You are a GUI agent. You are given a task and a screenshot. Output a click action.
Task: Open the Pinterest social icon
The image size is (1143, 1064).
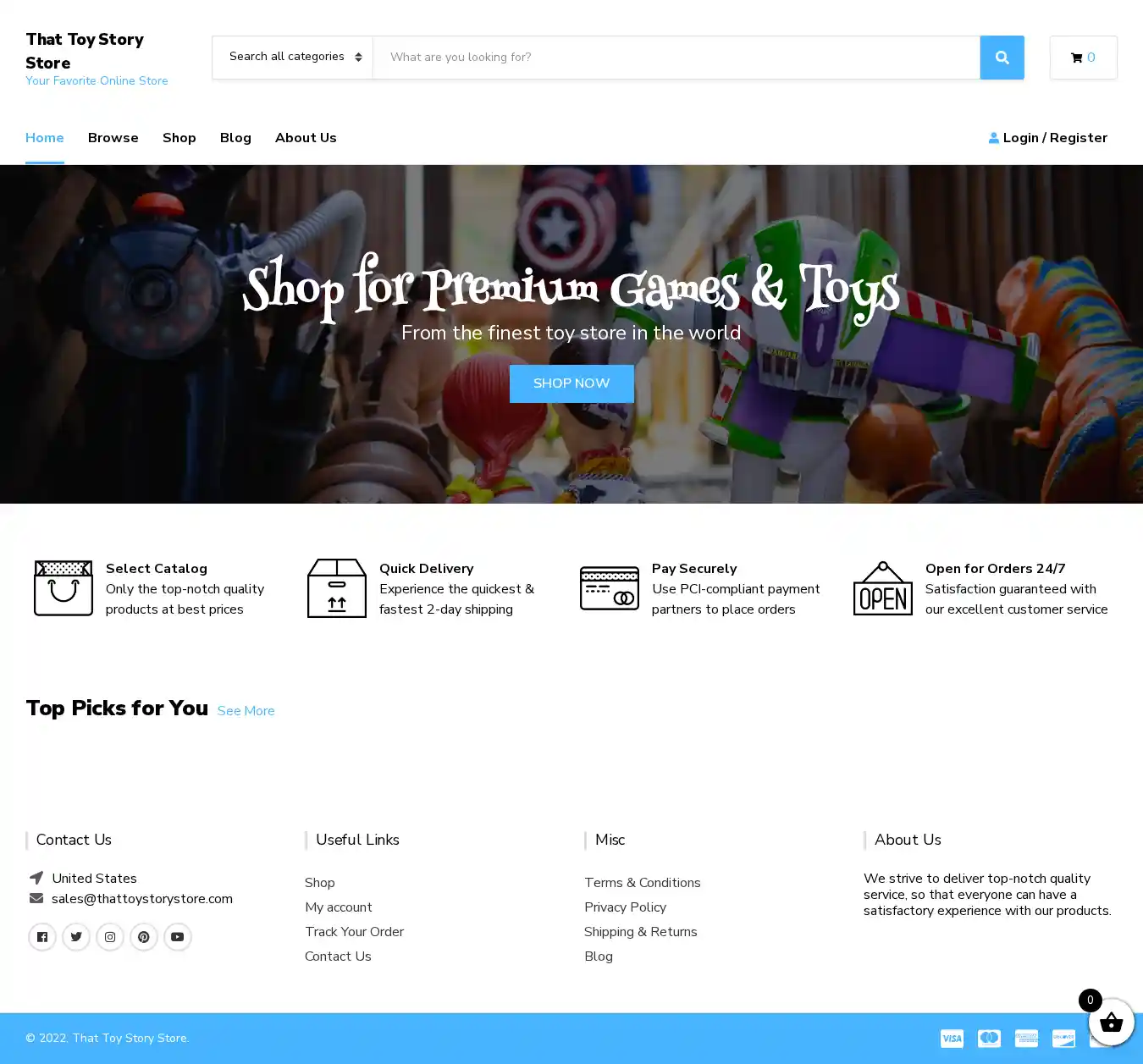click(x=144, y=937)
